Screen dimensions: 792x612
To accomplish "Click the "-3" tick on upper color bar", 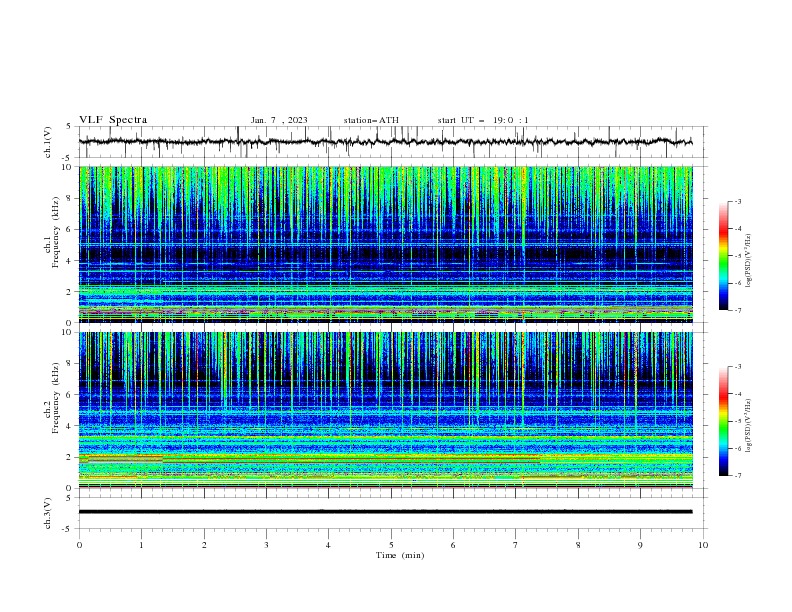I will (x=737, y=201).
